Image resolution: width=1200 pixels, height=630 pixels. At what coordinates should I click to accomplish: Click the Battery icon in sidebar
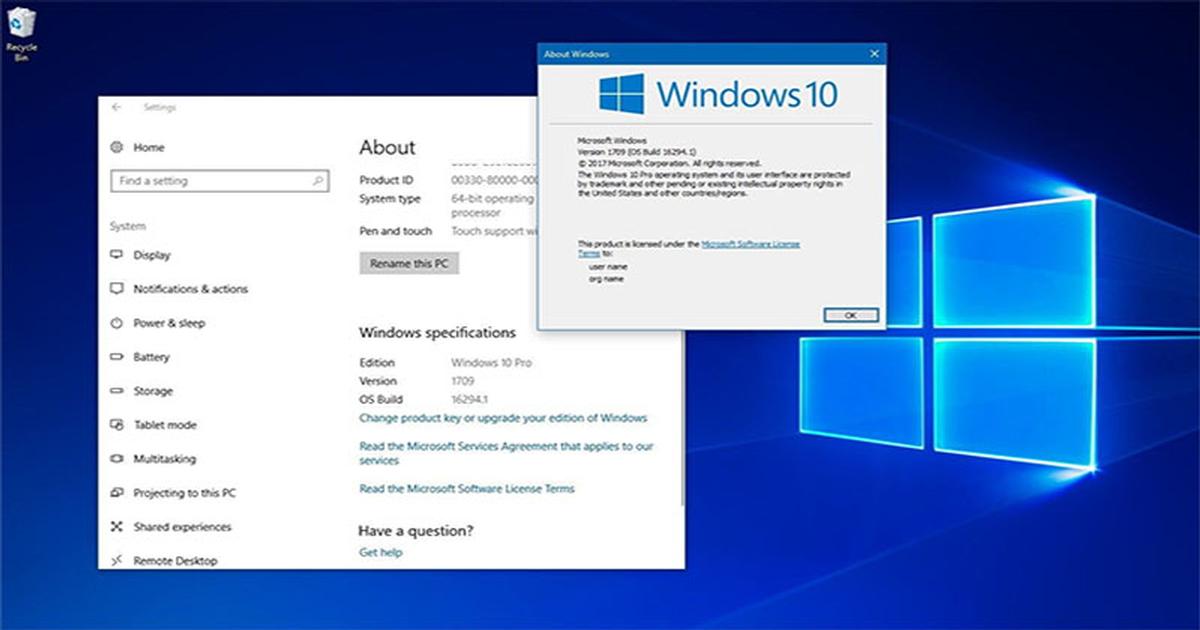(x=116, y=357)
